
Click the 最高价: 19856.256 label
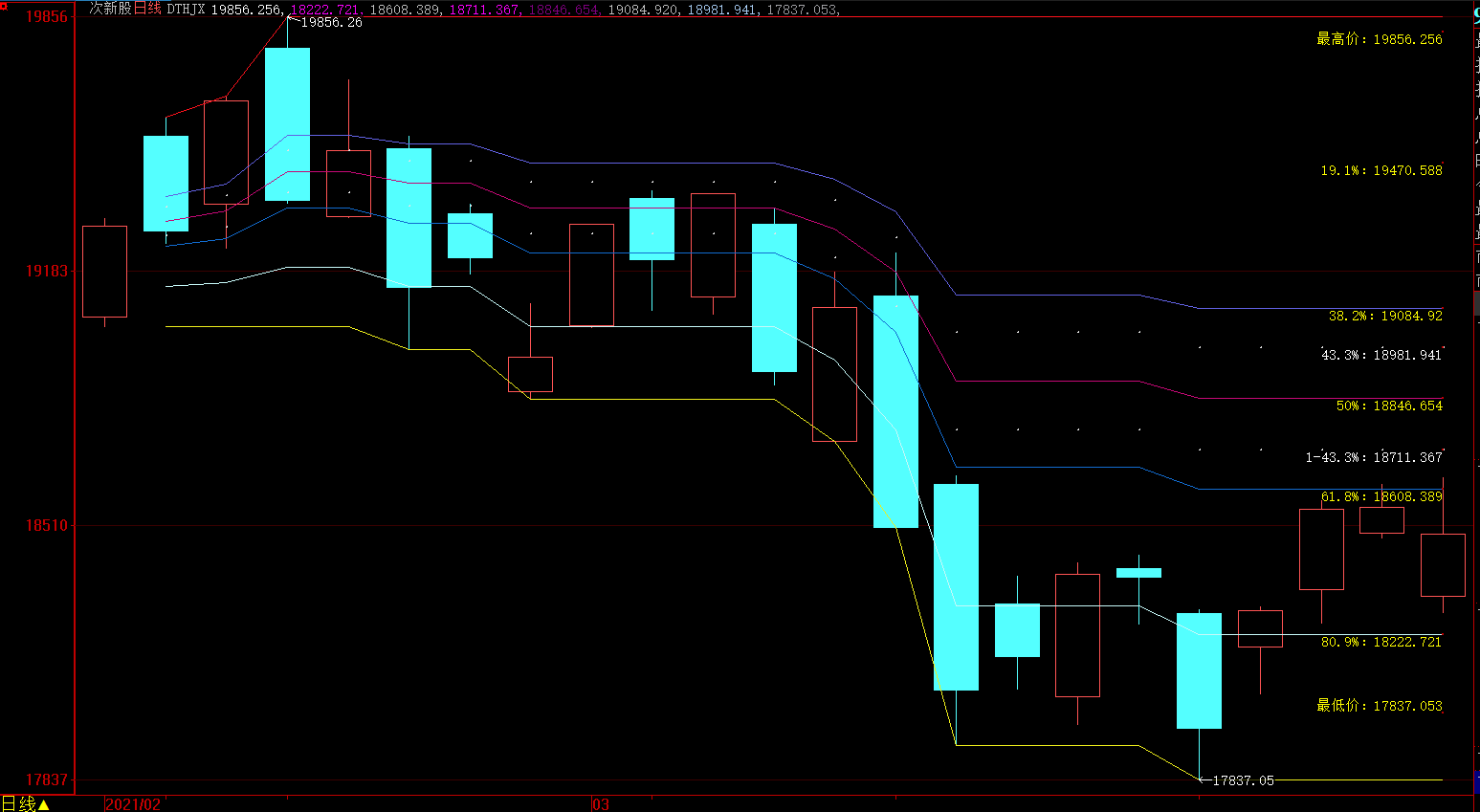coord(1379,39)
